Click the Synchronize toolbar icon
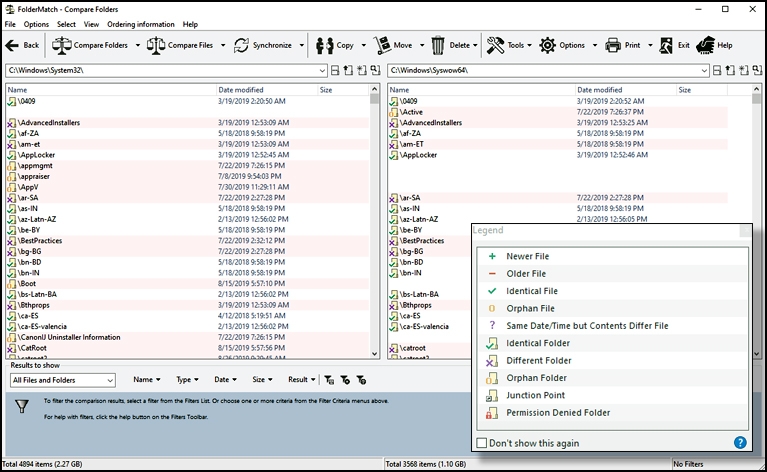The image size is (767, 472). pyautogui.click(x=242, y=45)
